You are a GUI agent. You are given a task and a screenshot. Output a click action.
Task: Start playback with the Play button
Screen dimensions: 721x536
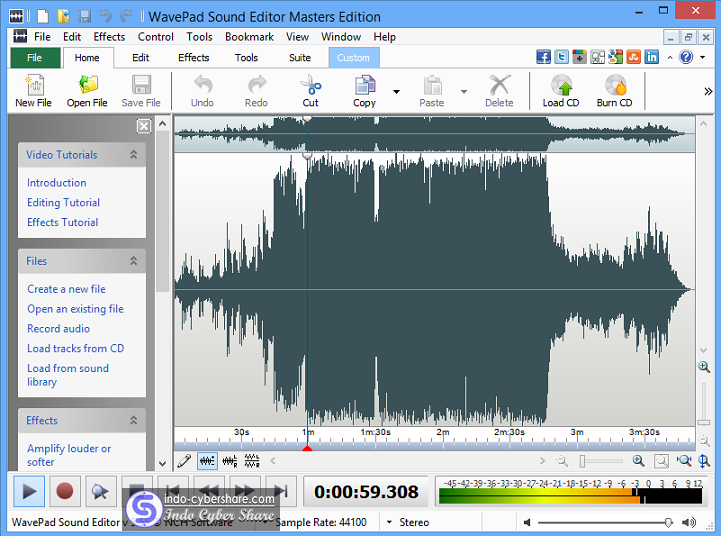coord(29,491)
